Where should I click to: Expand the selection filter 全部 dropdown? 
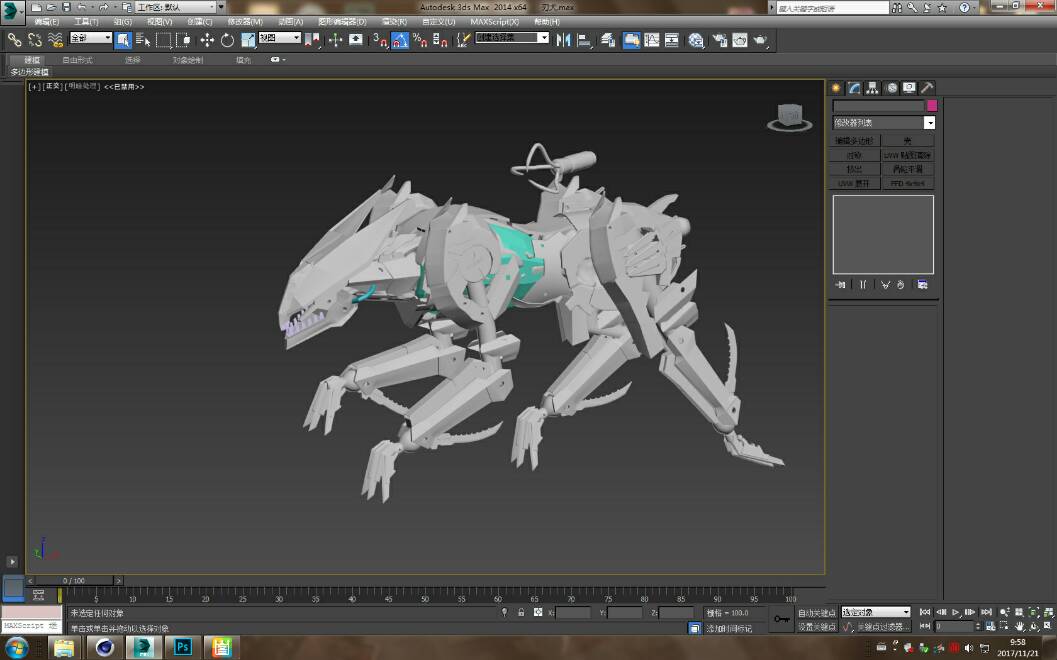(x=90, y=38)
